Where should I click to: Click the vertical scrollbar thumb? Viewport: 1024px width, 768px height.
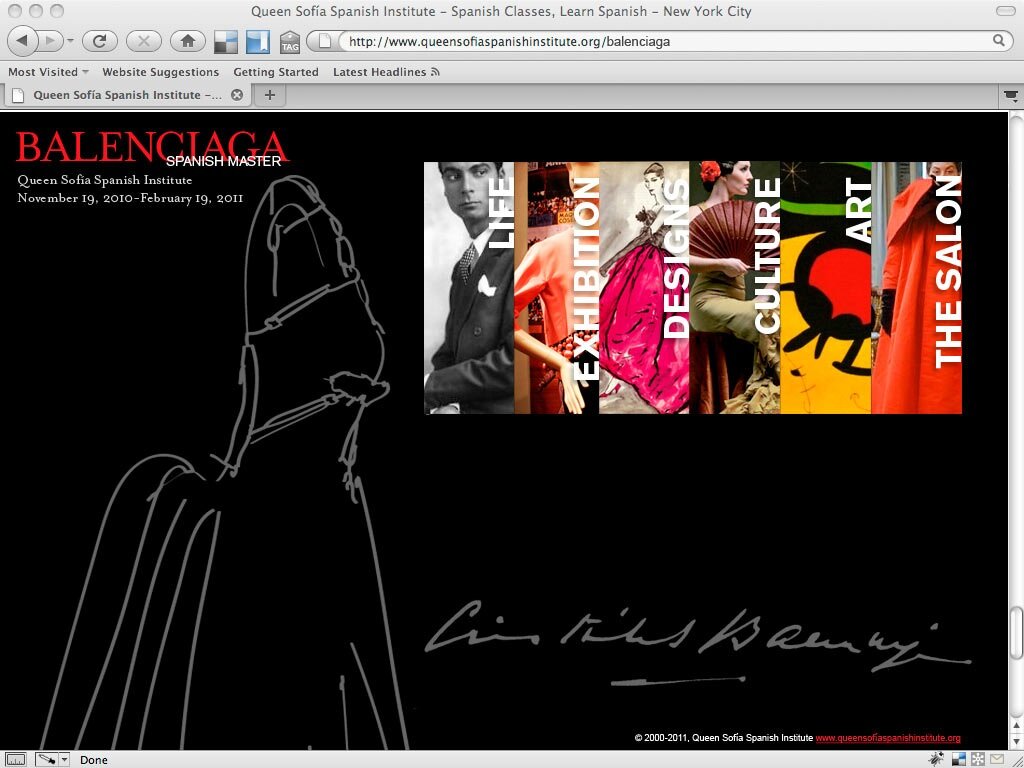tap(1016, 632)
